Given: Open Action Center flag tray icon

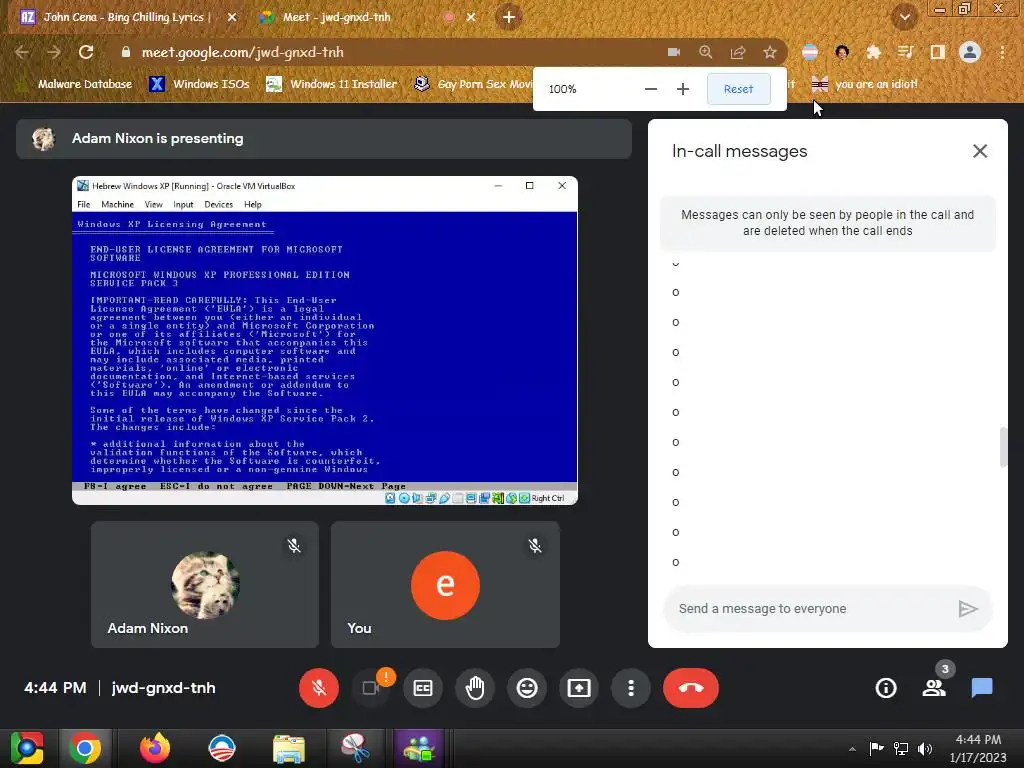Looking at the screenshot, I should pos(876,748).
